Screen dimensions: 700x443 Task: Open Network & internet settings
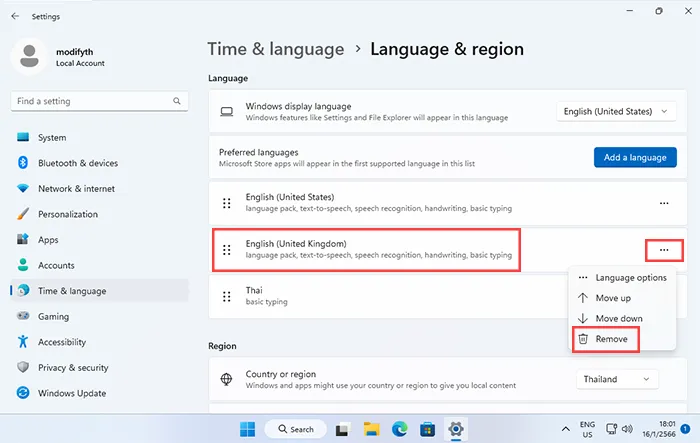click(x=99, y=188)
